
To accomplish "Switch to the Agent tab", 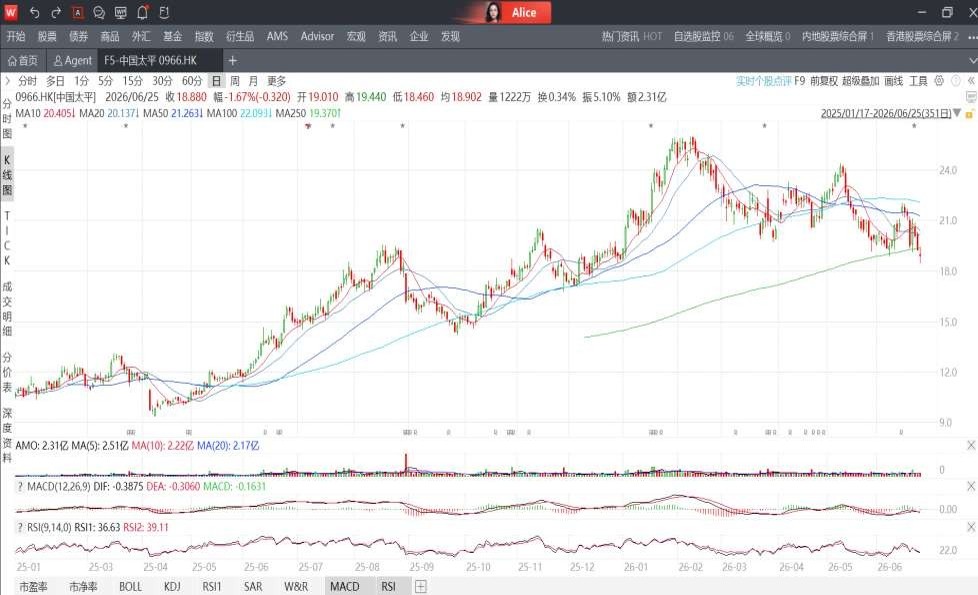I will click(x=72, y=60).
